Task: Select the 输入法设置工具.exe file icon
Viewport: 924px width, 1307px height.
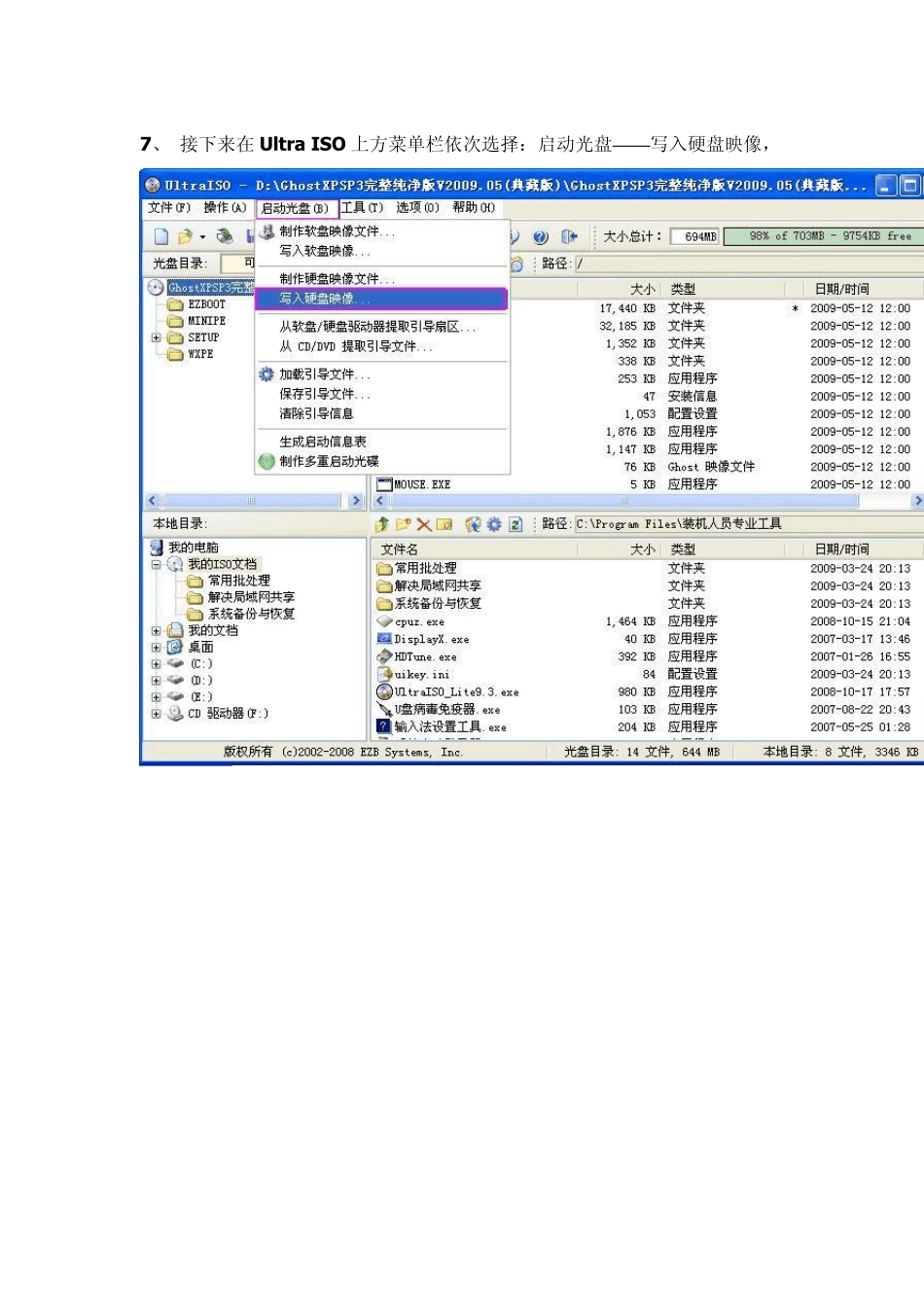Action: (384, 726)
